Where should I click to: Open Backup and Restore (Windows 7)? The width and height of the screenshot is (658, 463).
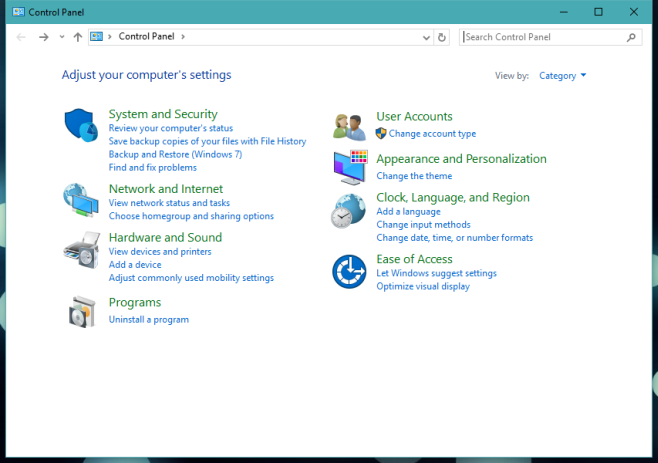pyautogui.click(x=175, y=154)
